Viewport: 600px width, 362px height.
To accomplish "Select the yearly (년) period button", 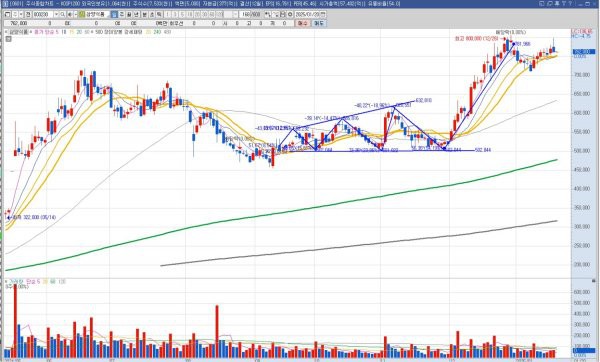I will click(x=136, y=14).
